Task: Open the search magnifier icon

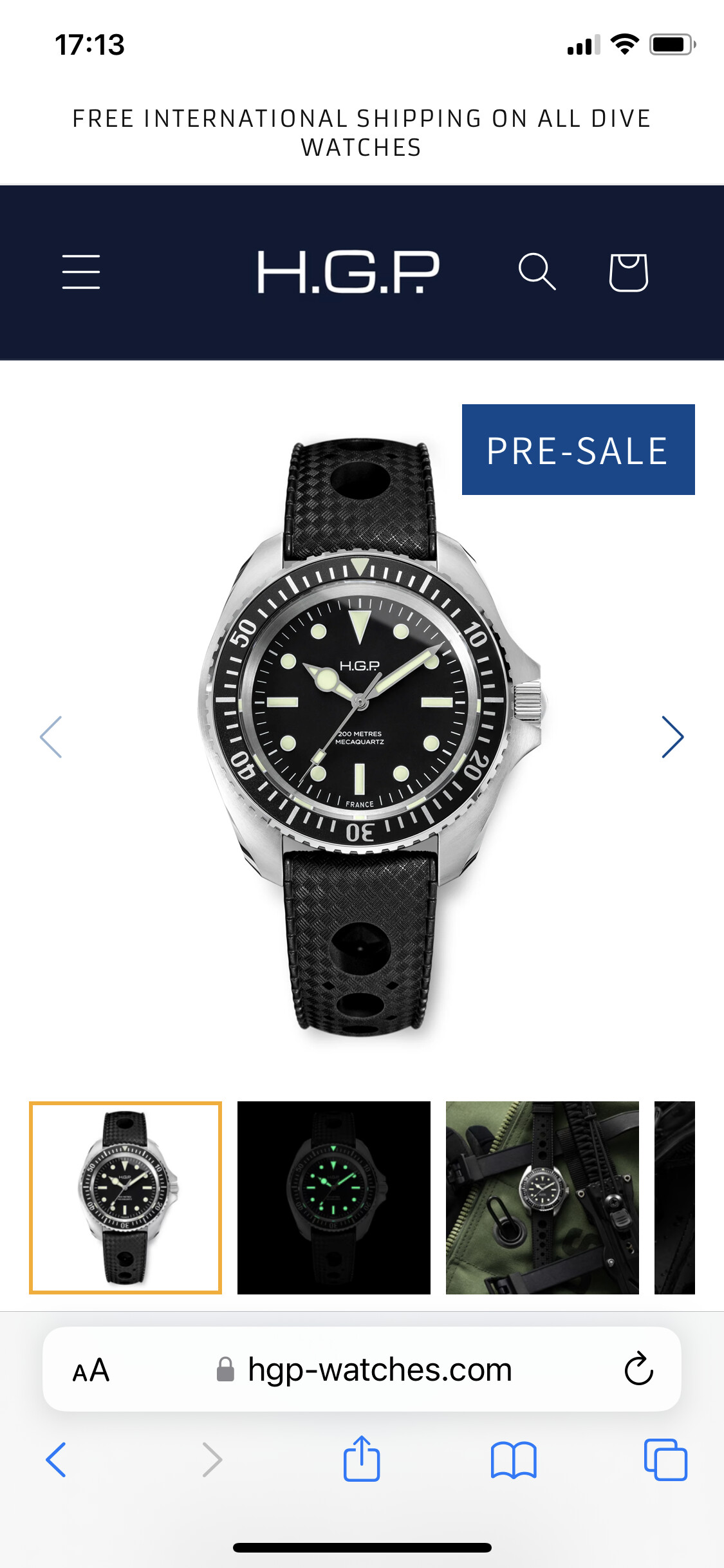Action: 537,272
